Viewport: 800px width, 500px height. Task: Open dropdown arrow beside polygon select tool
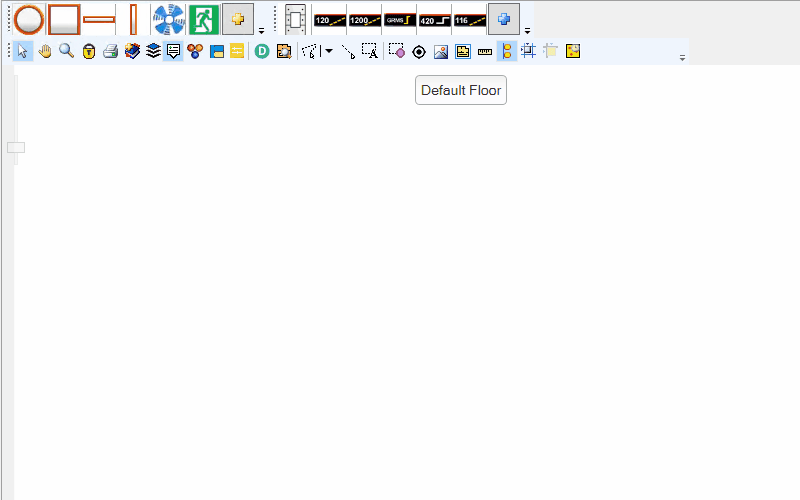pos(328,51)
